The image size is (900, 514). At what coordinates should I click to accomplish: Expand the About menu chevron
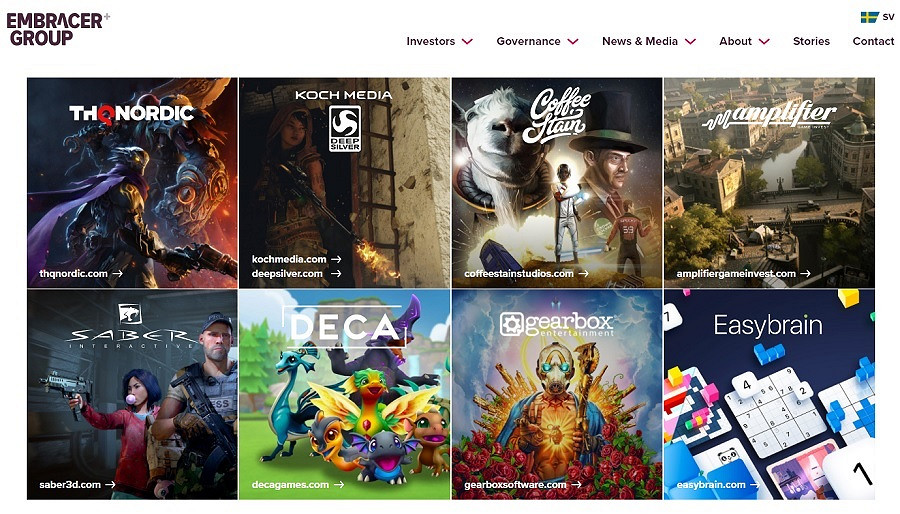click(x=764, y=41)
